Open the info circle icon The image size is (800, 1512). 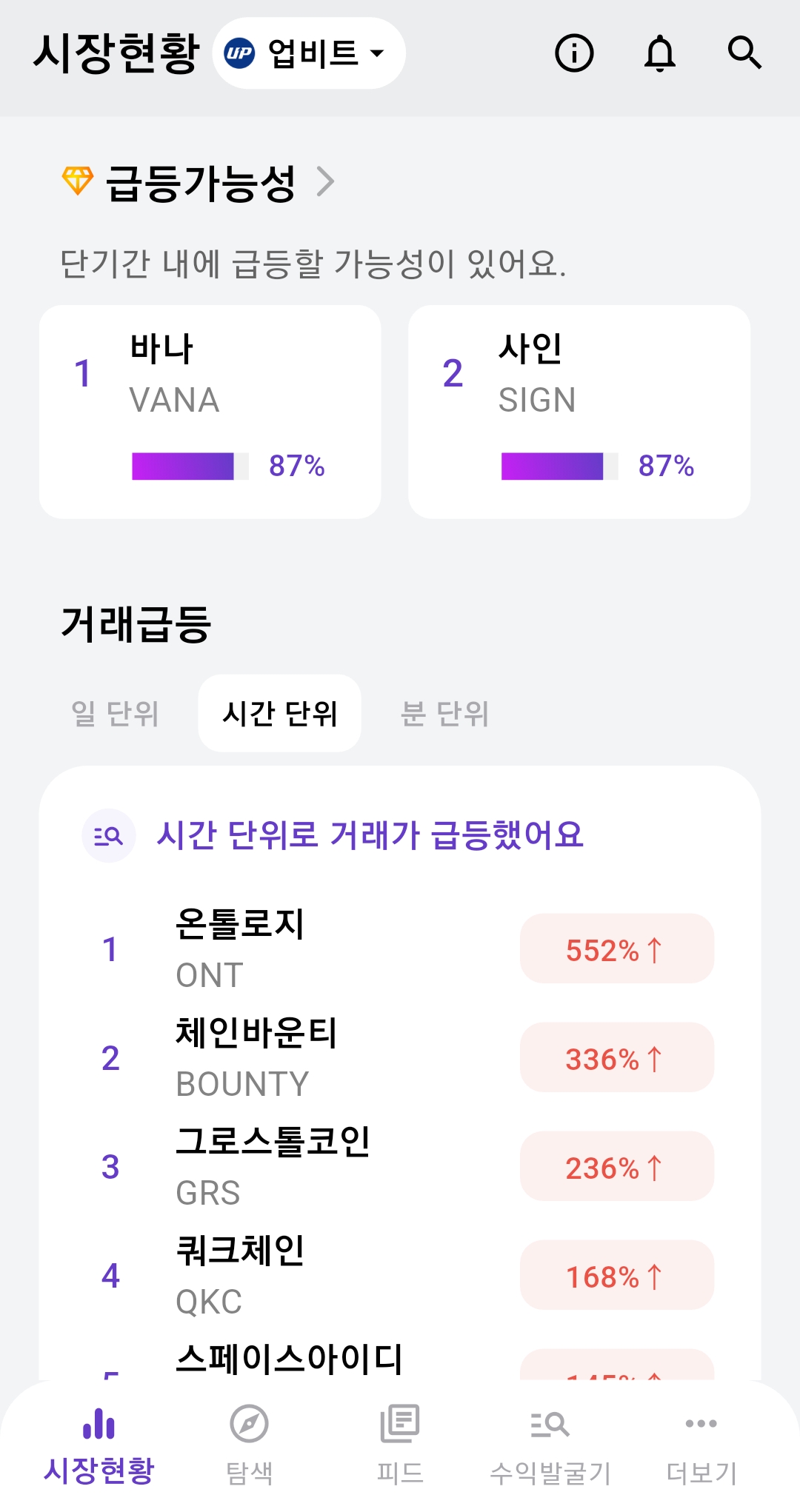pos(574,53)
